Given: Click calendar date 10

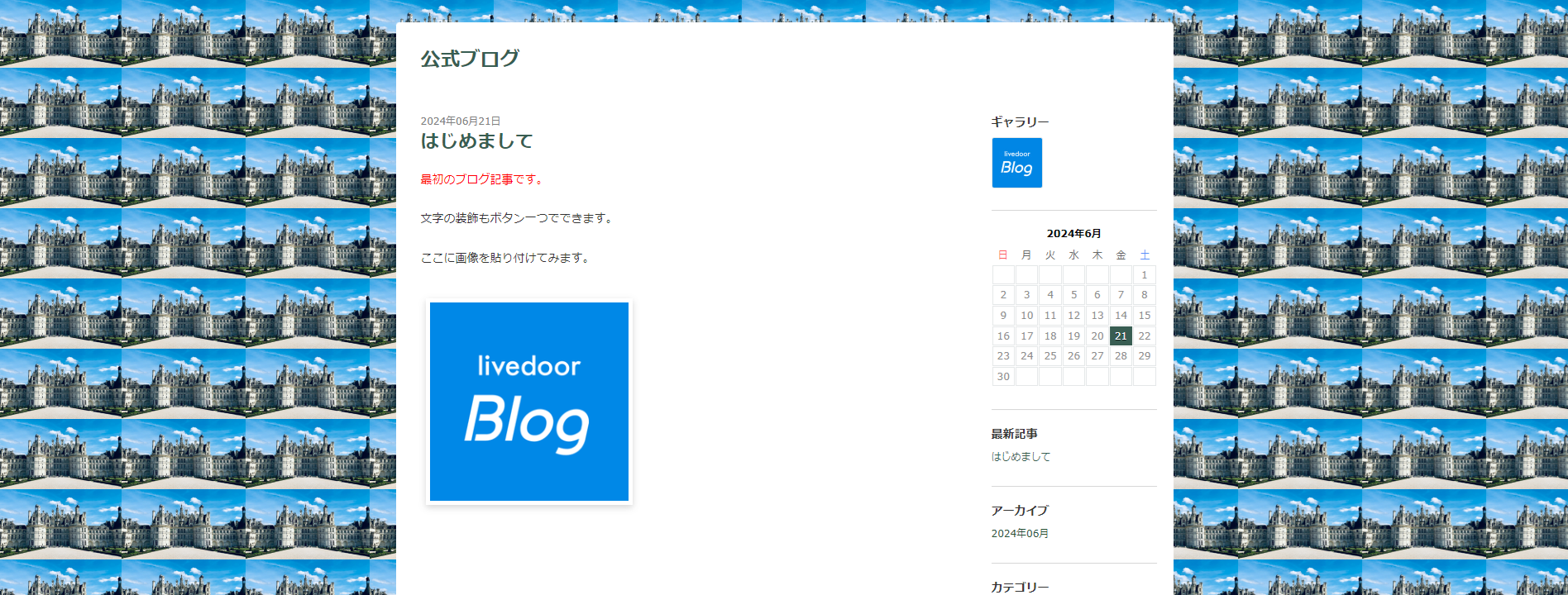Looking at the screenshot, I should click(x=1026, y=315).
